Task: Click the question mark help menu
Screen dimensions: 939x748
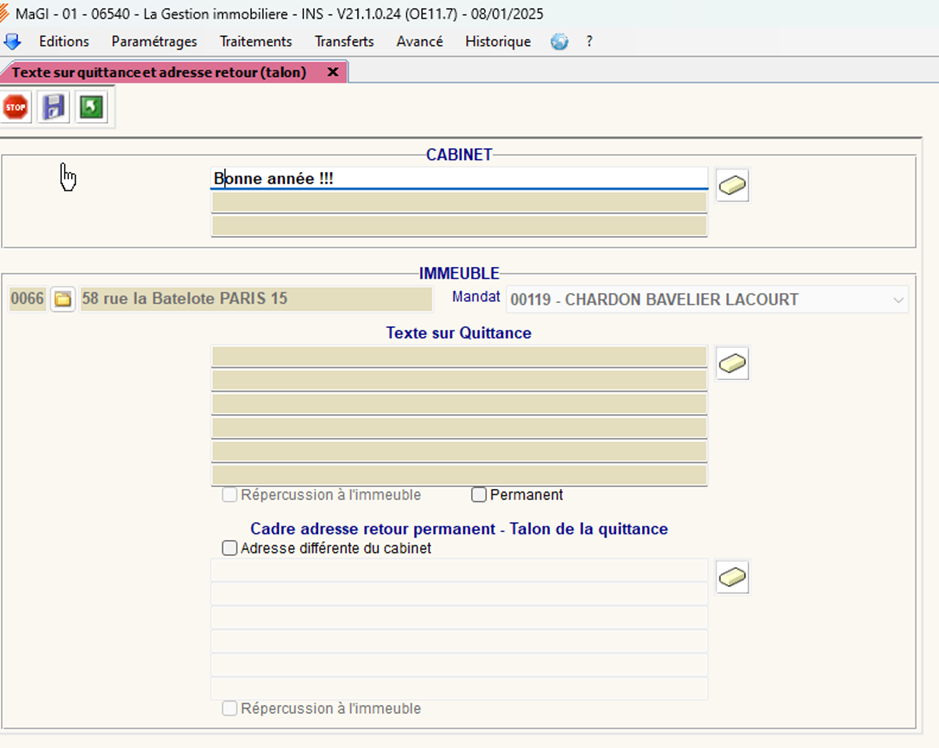Action: [x=589, y=42]
